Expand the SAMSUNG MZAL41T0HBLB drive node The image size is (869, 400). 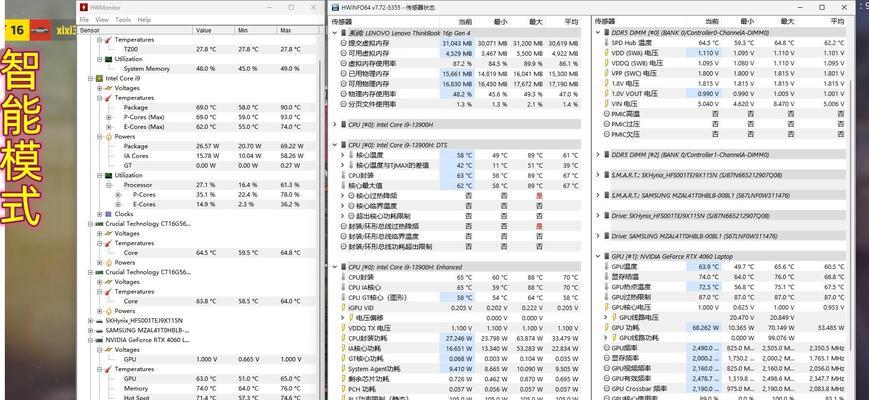(90, 330)
